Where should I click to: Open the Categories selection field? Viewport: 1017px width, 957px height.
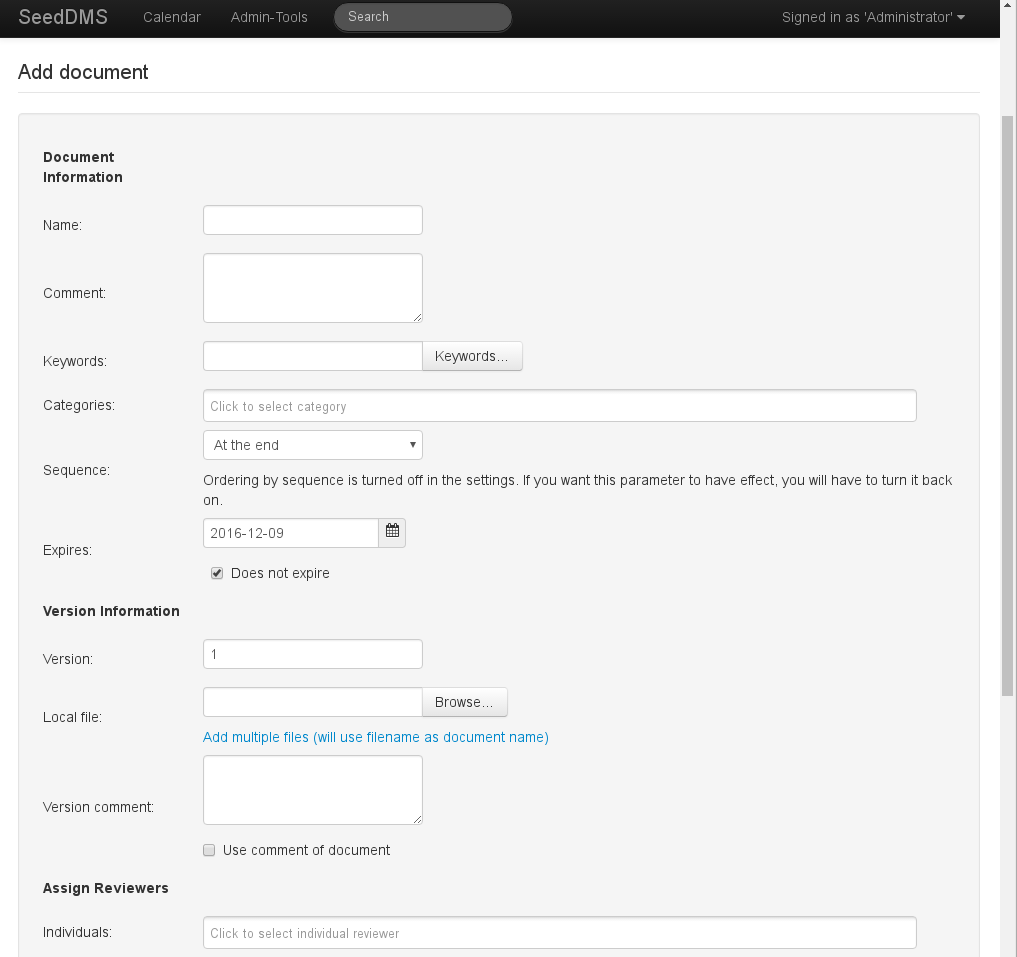point(559,406)
